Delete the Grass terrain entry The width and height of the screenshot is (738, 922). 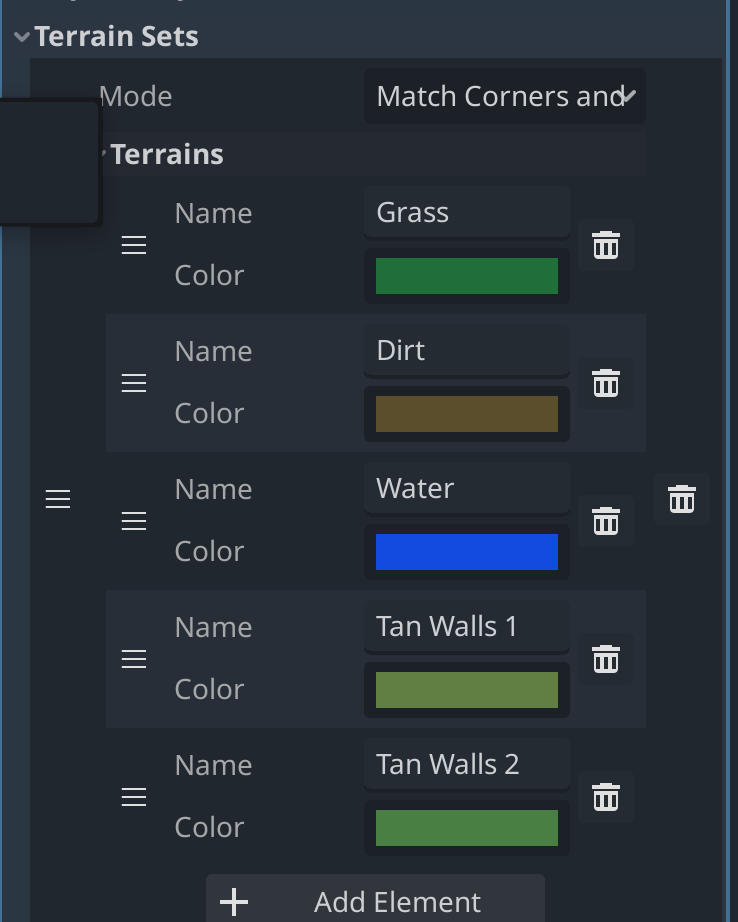click(x=605, y=245)
